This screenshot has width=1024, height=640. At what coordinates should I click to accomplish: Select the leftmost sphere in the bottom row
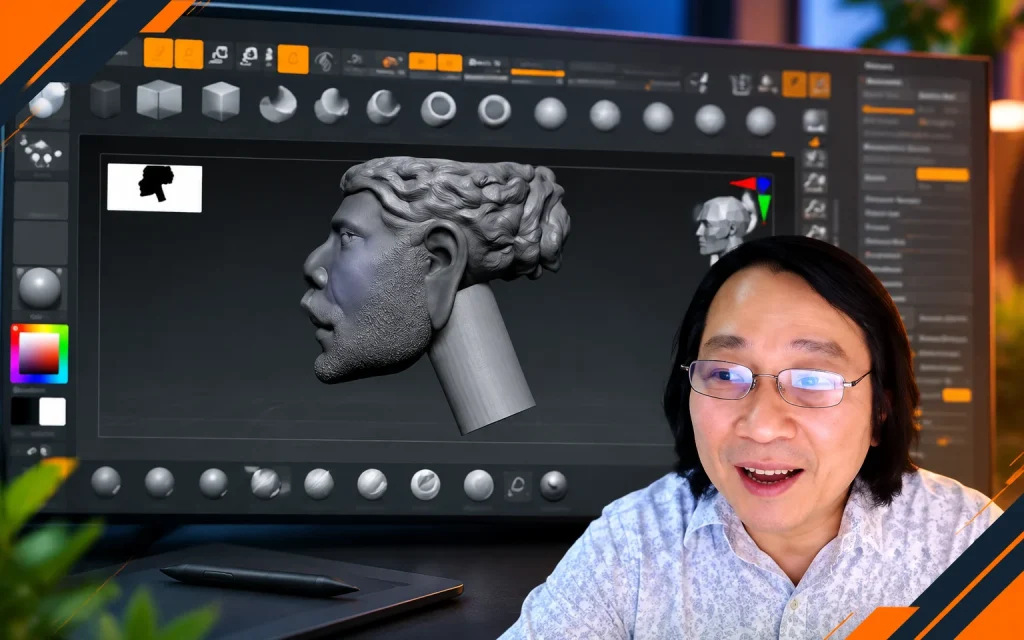click(x=106, y=481)
